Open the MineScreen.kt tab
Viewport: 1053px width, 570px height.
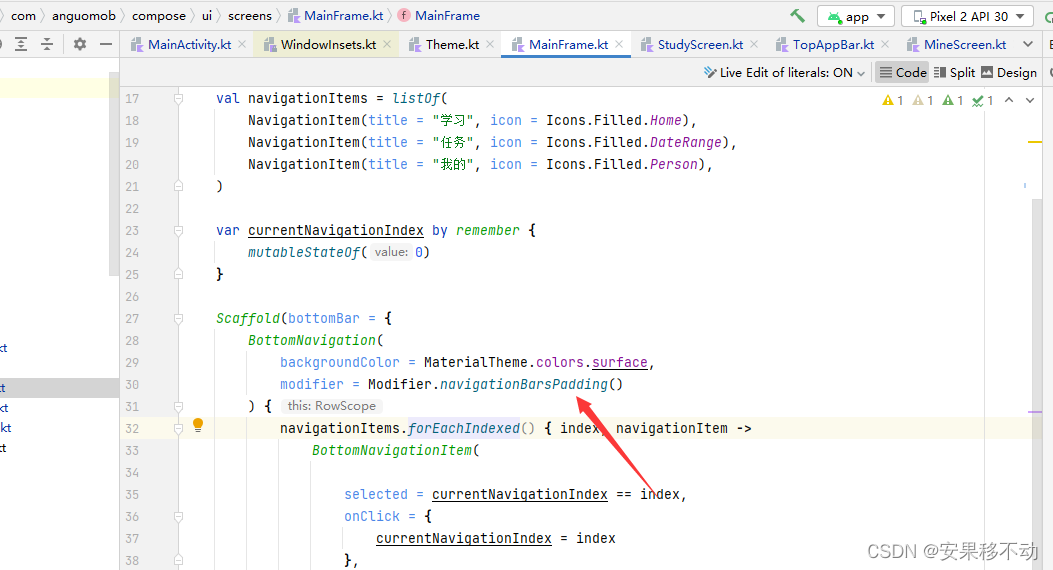tap(958, 44)
